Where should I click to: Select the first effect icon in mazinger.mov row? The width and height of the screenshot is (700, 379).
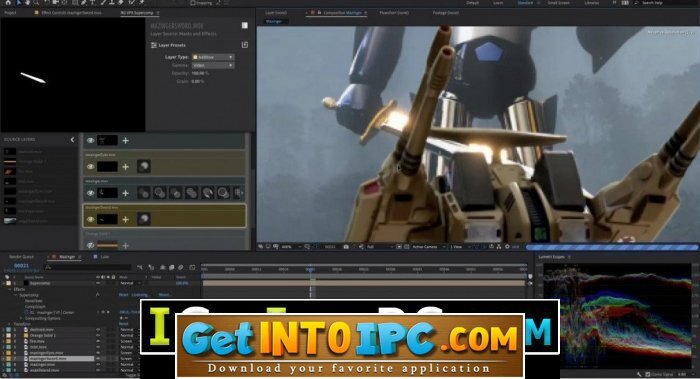coord(143,193)
